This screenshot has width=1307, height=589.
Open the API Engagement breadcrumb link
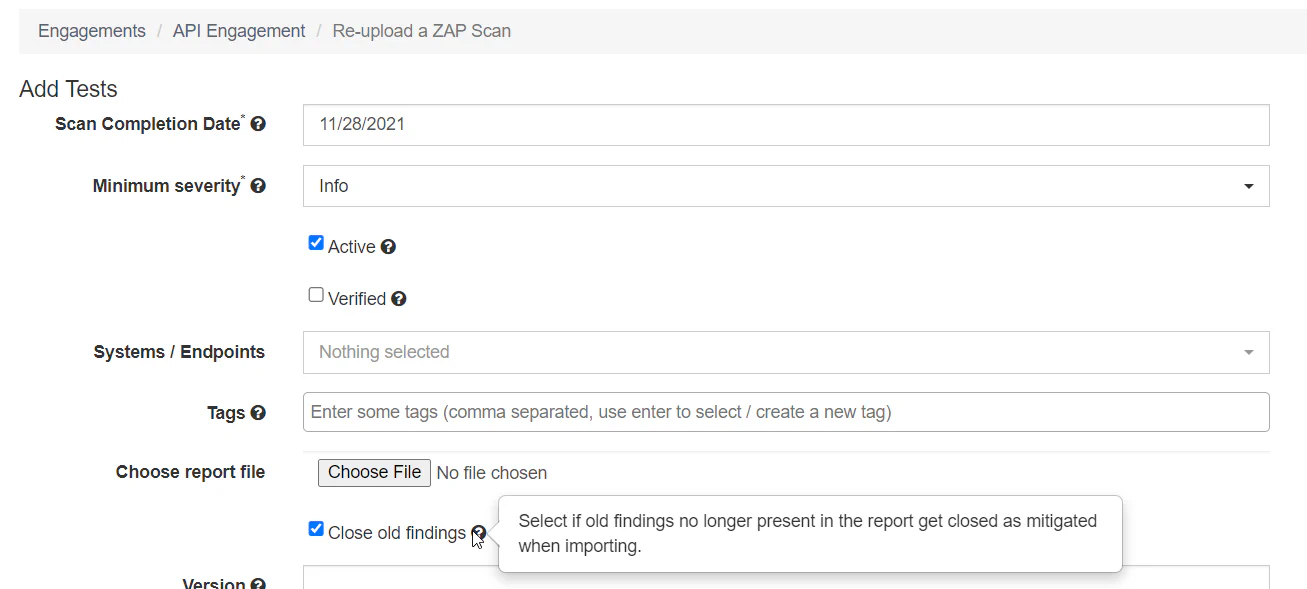point(238,30)
